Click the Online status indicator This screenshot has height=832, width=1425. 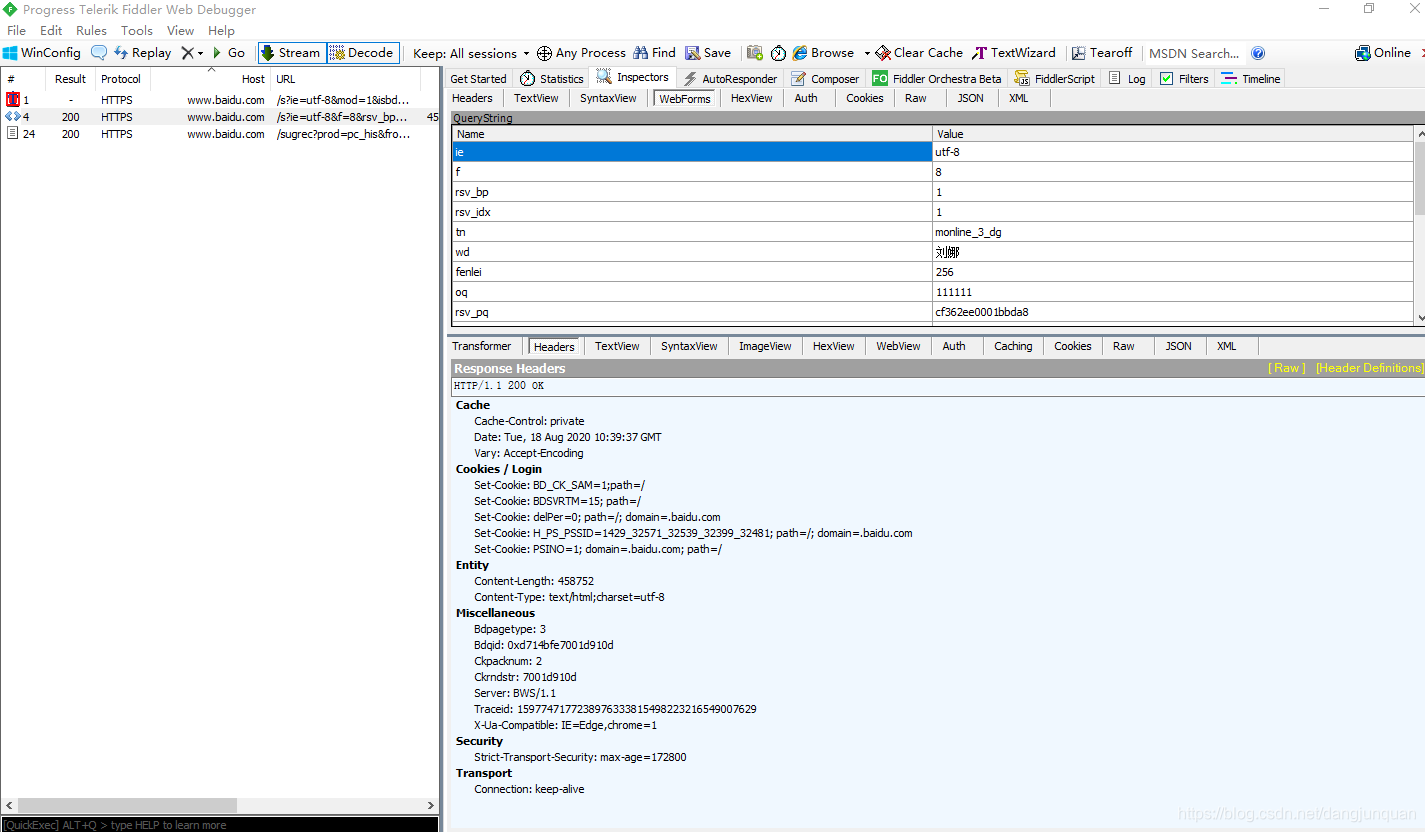click(x=1383, y=53)
